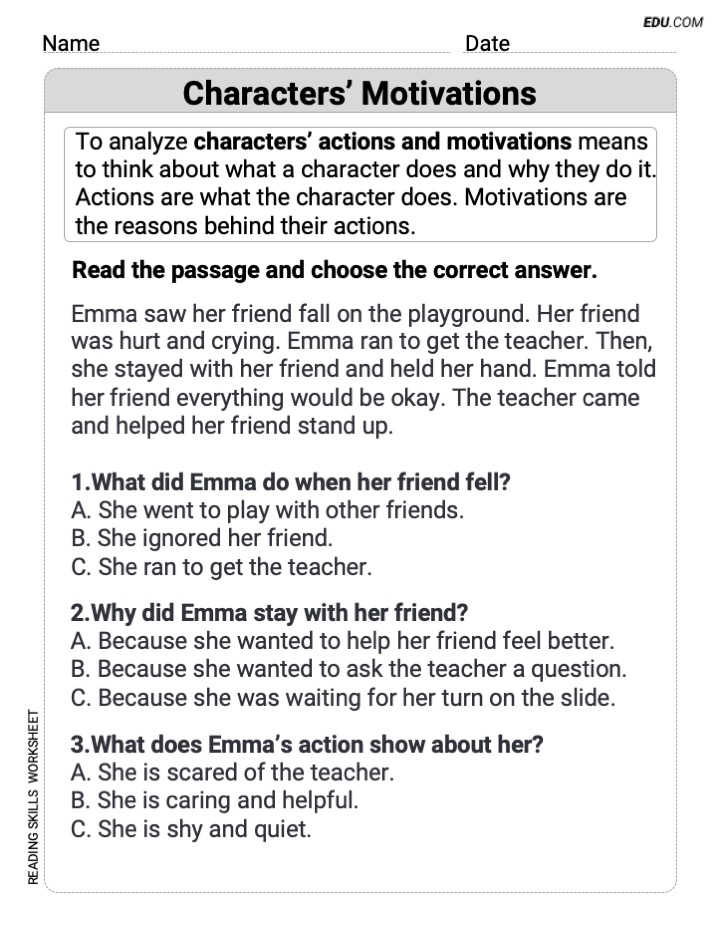The image size is (720, 932).
Task: Select answer C: She ran to get the teacher
Action: [x=221, y=566]
